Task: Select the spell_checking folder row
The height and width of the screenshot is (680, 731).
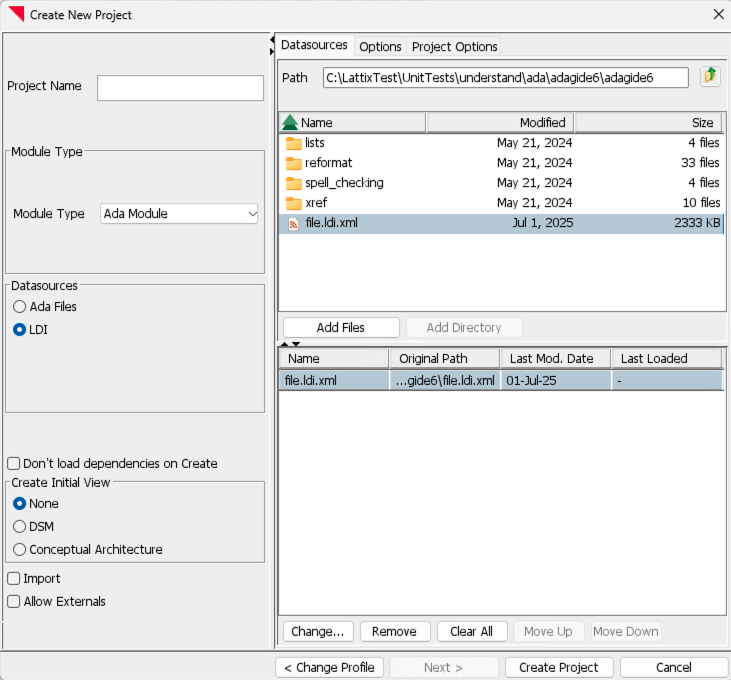Action: click(501, 183)
